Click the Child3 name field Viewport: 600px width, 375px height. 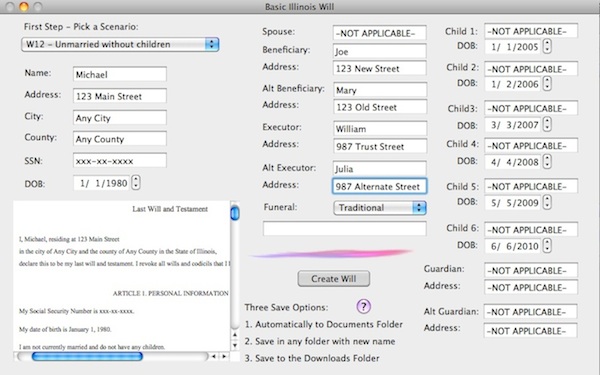coord(531,109)
